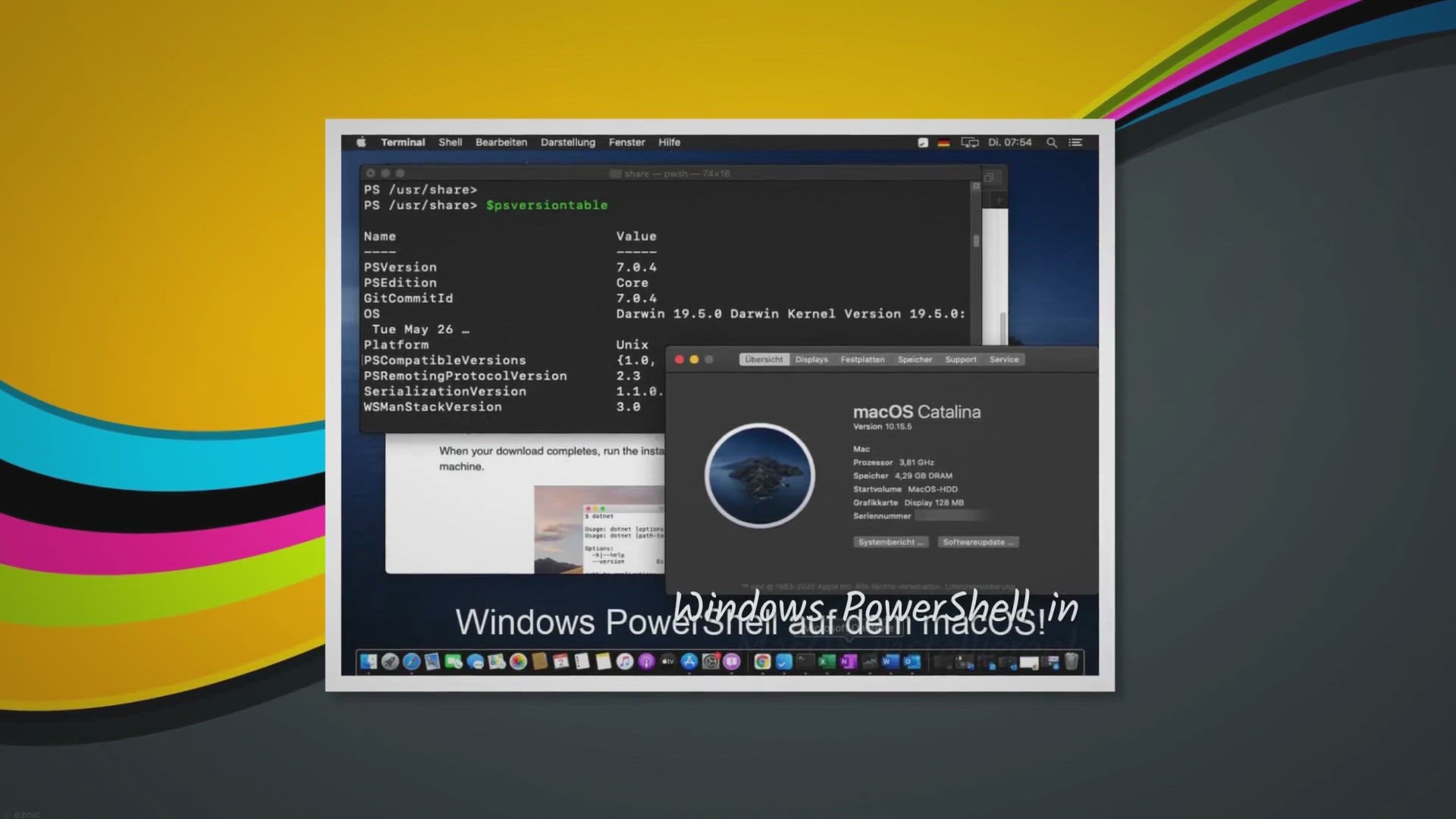Viewport: 1456px width, 819px height.
Task: Open the App Store dock icon
Action: pos(689,662)
